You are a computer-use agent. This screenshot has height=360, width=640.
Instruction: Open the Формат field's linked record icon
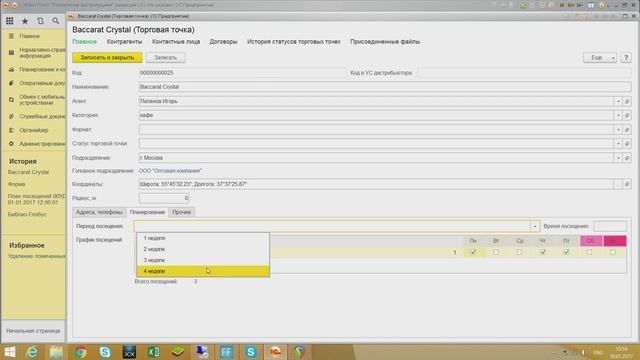[x=627, y=130]
